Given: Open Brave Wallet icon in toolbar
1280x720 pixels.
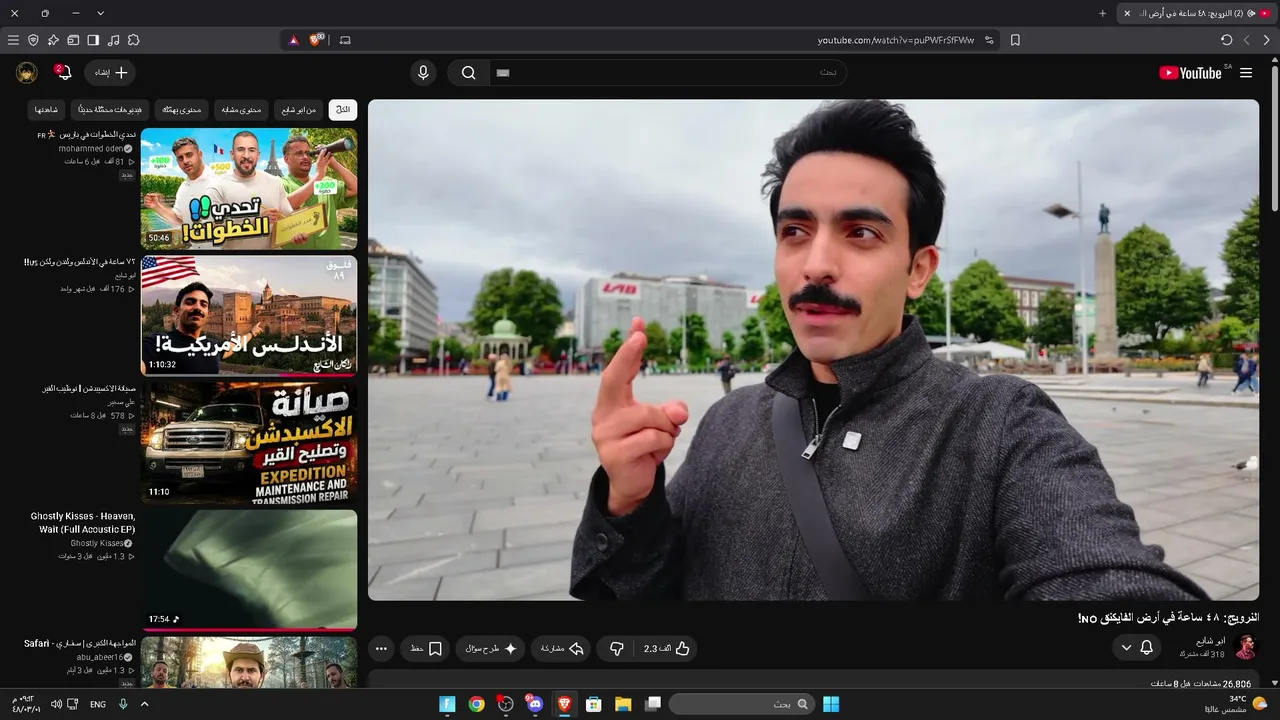Looking at the screenshot, I should point(73,40).
